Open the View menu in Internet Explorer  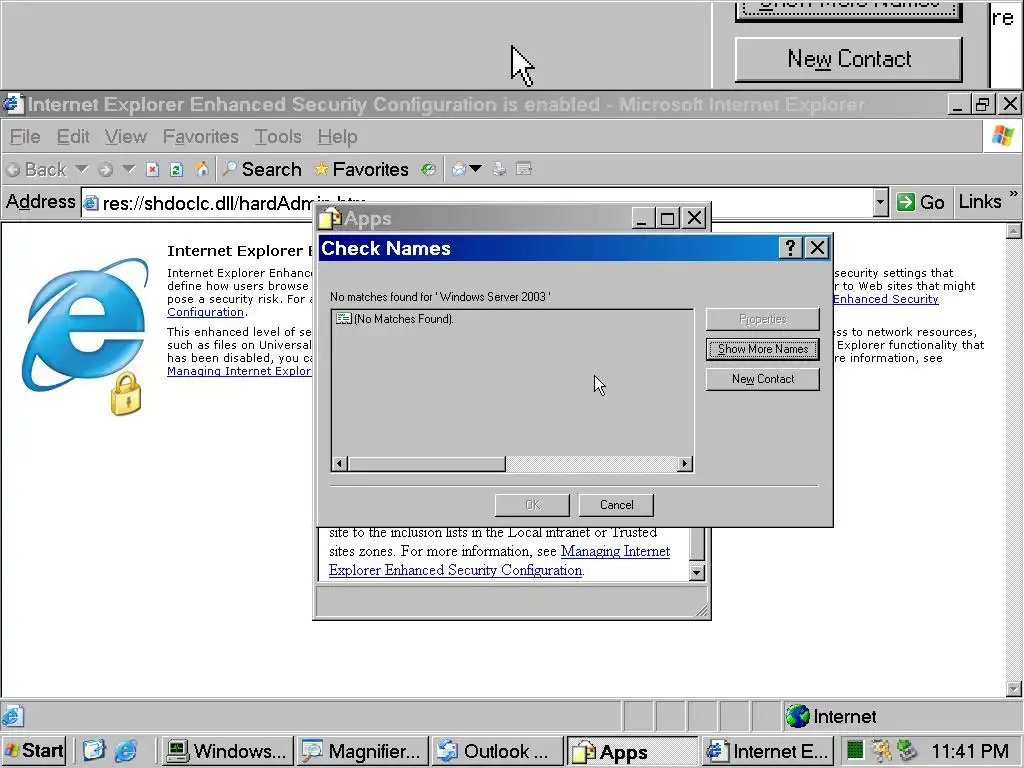click(x=125, y=136)
